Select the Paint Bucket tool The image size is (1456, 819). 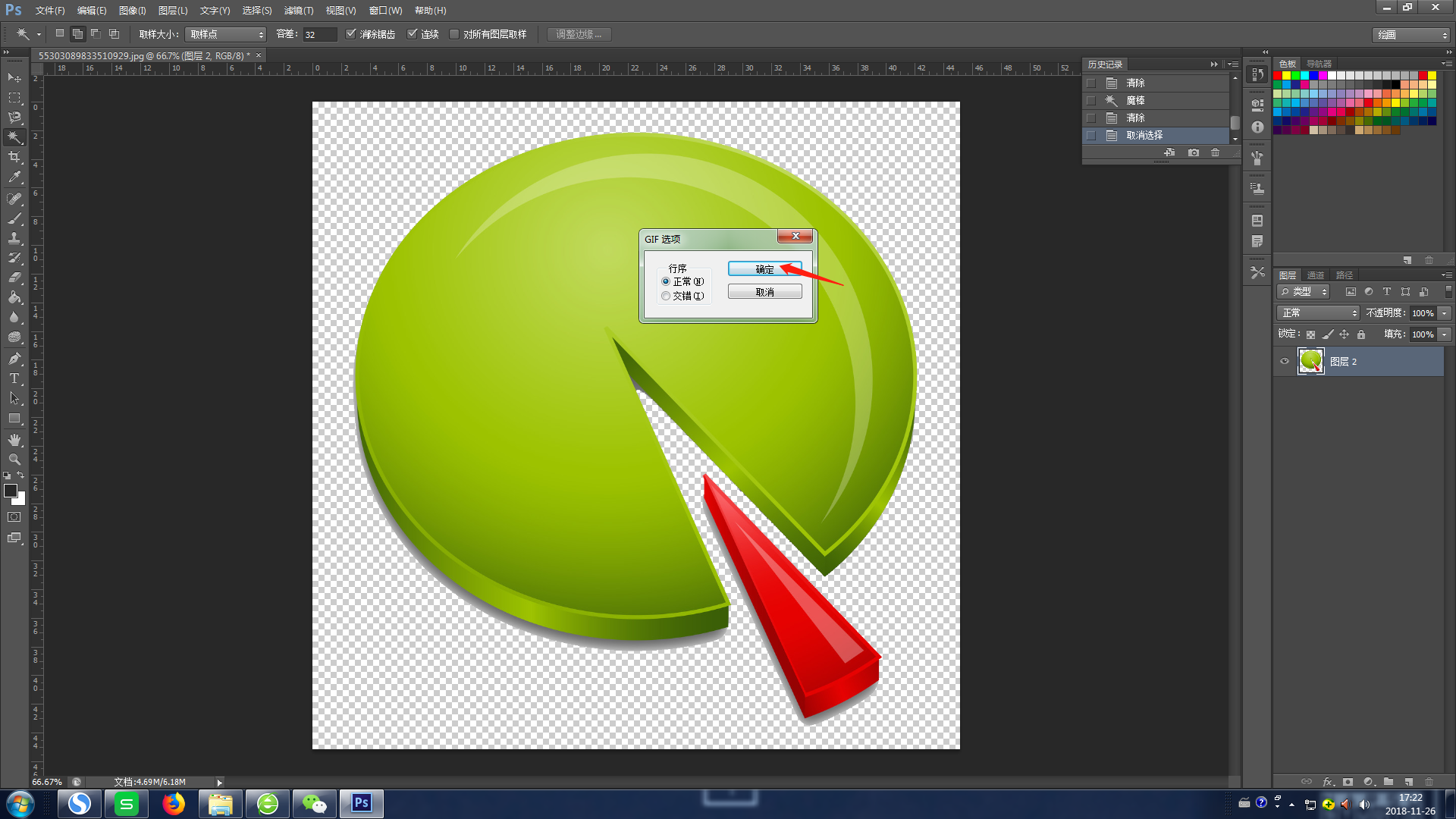coord(14,297)
